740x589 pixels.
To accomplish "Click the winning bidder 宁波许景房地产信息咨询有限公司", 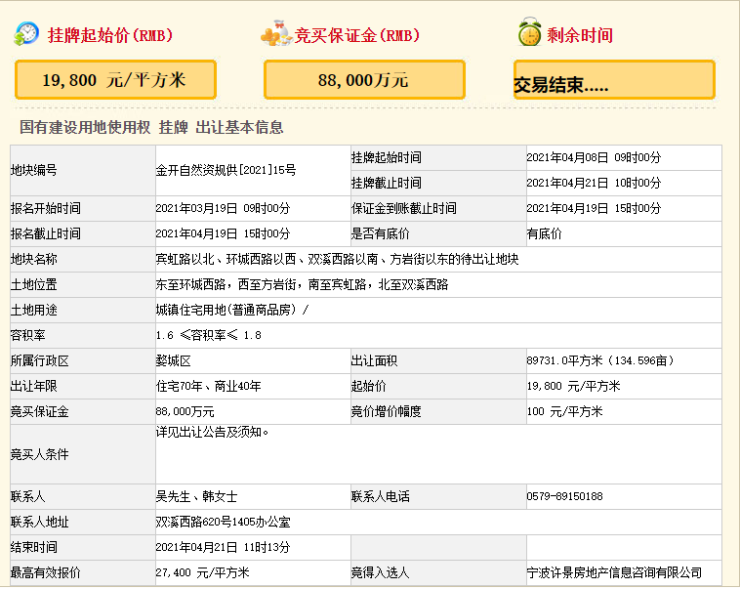I will (614, 573).
